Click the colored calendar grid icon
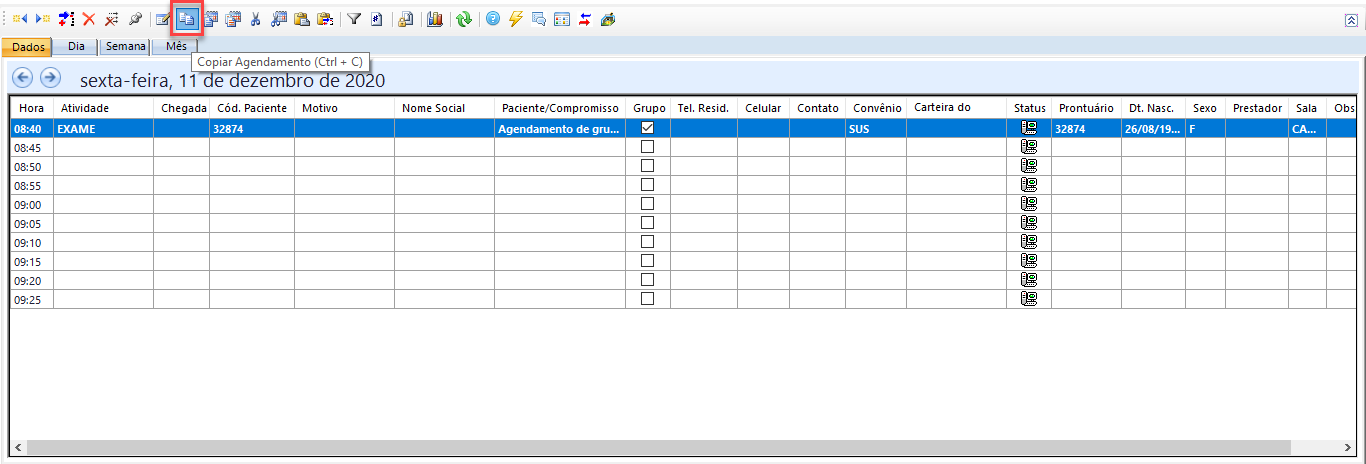The image size is (1366, 464). pyautogui.click(x=562, y=18)
